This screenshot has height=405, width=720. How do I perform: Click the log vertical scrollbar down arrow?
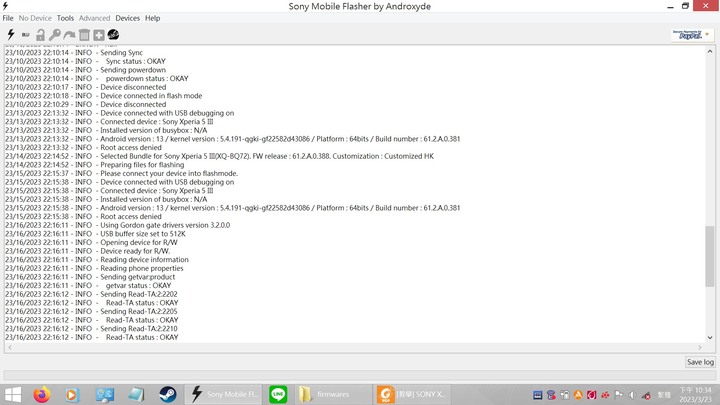(x=710, y=338)
